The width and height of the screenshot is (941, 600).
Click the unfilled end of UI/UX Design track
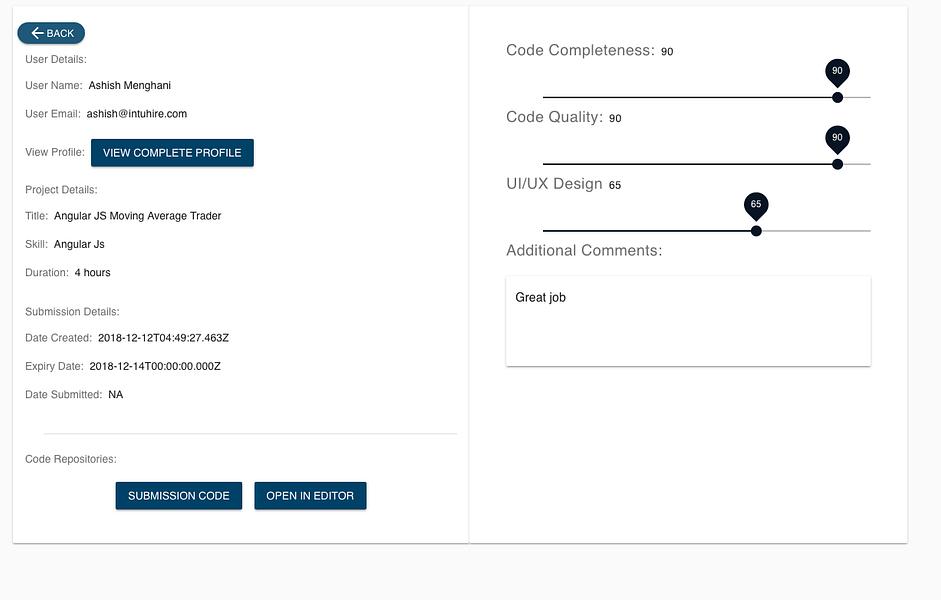(816, 230)
